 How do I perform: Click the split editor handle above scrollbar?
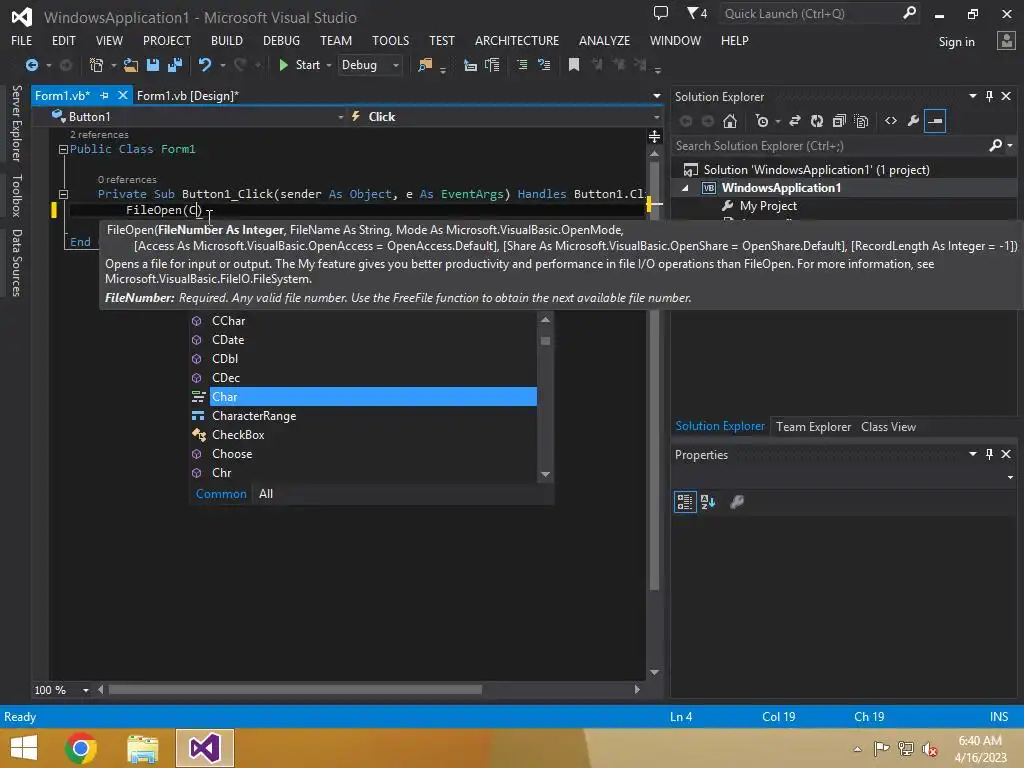[654, 136]
